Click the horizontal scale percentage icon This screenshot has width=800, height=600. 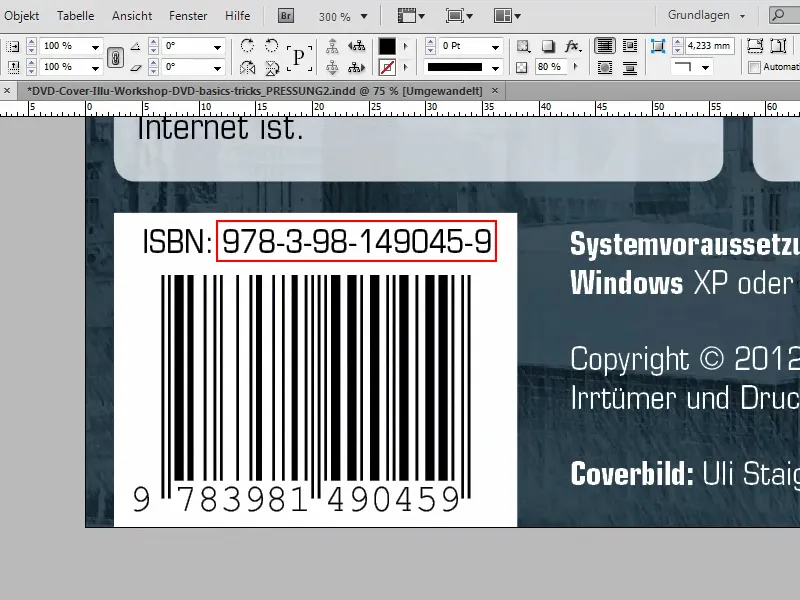click(13, 46)
